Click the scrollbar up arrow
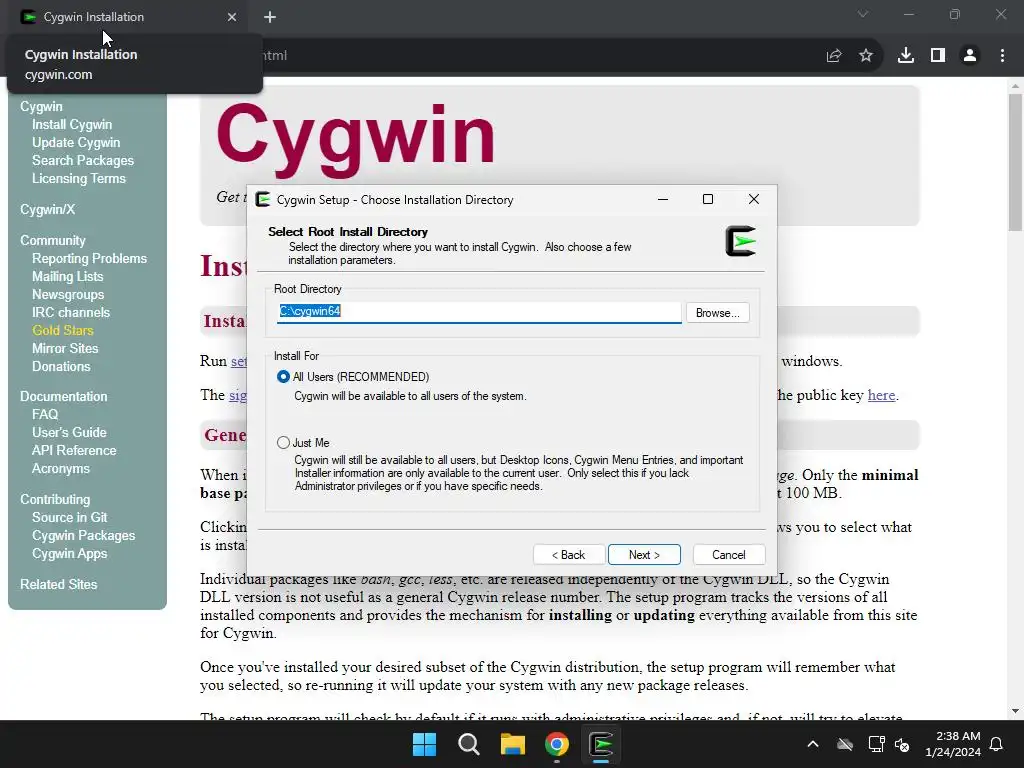 point(1015,86)
